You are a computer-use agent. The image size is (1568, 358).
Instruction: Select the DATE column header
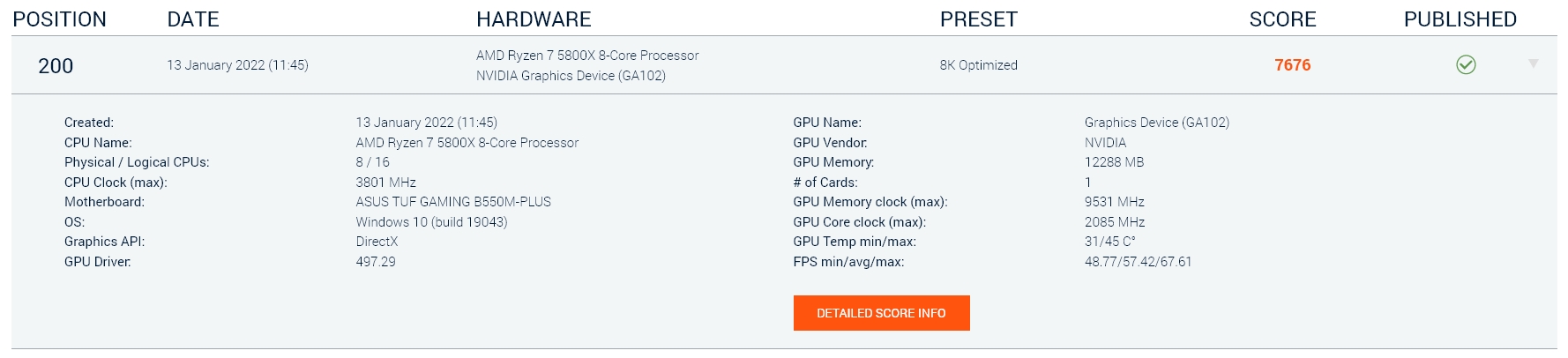(x=193, y=19)
